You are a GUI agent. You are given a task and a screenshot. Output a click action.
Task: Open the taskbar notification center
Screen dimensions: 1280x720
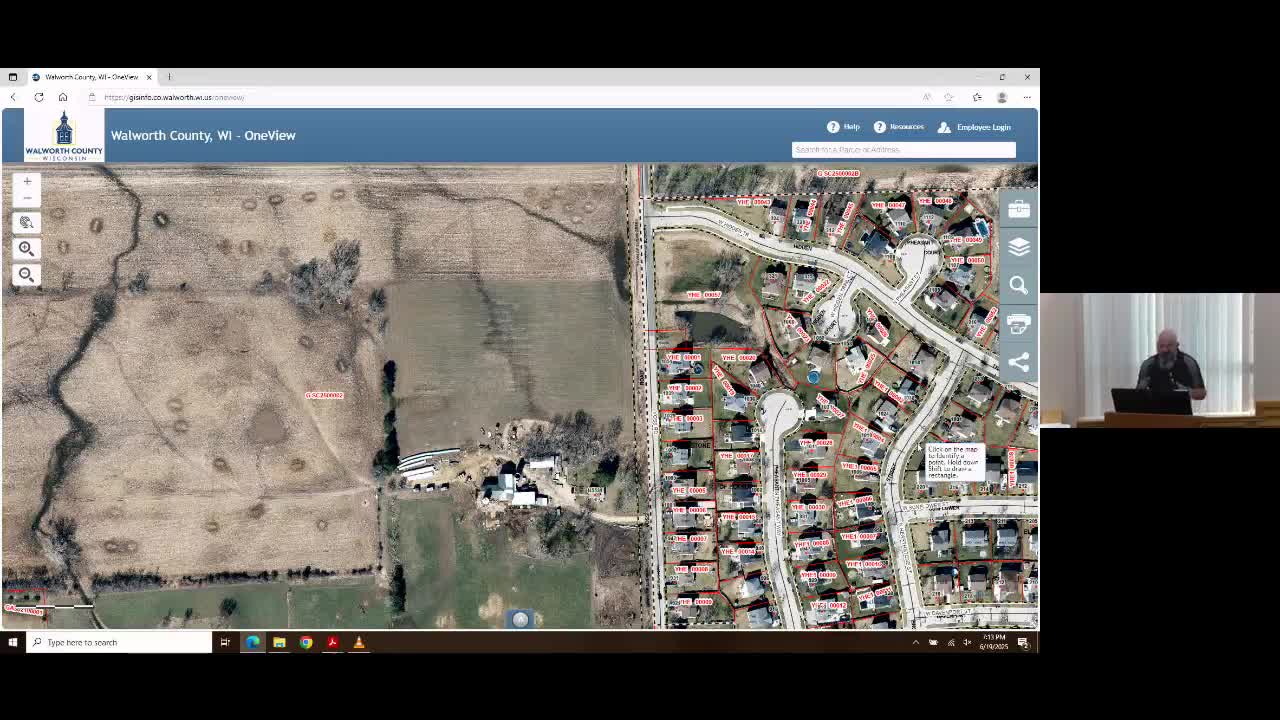coord(1023,642)
